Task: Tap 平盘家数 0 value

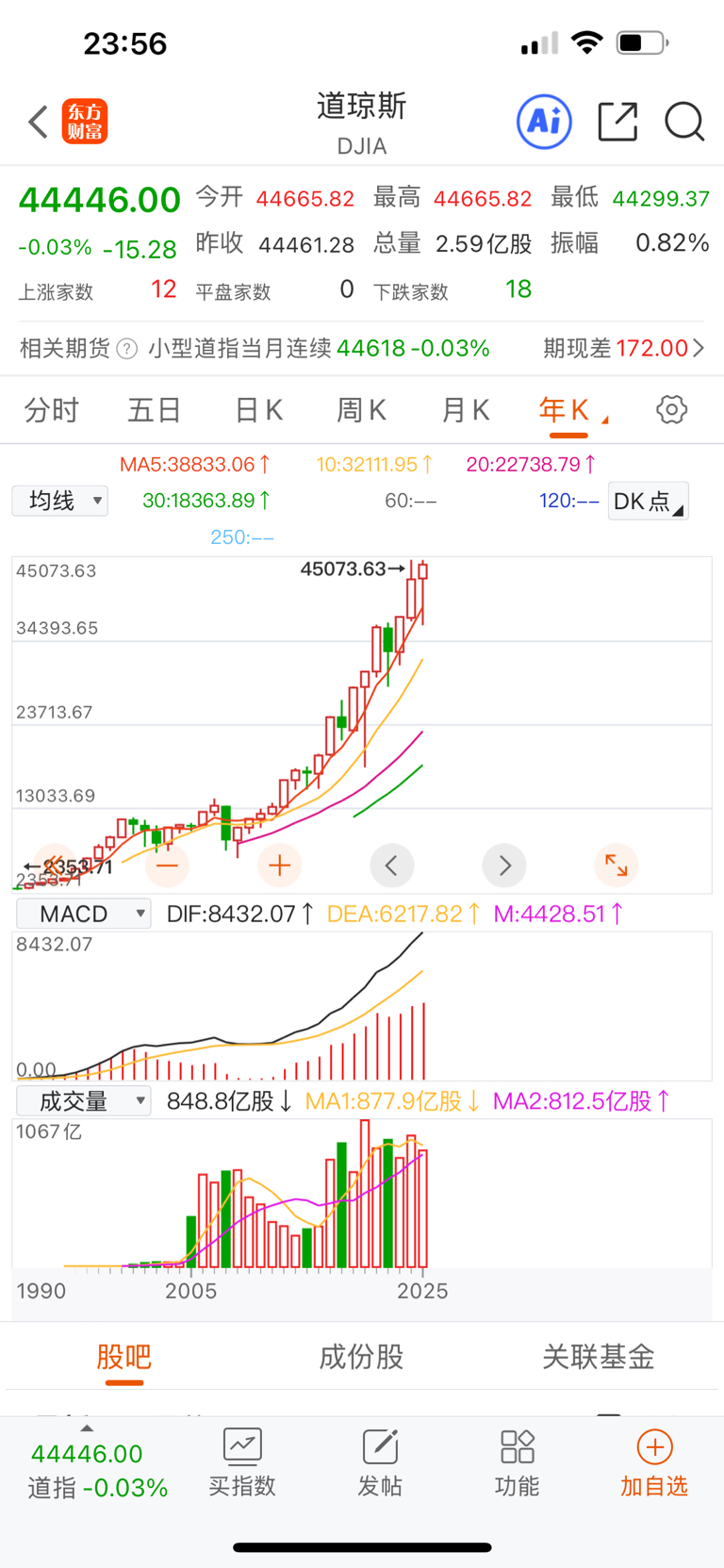Action: pos(347,289)
